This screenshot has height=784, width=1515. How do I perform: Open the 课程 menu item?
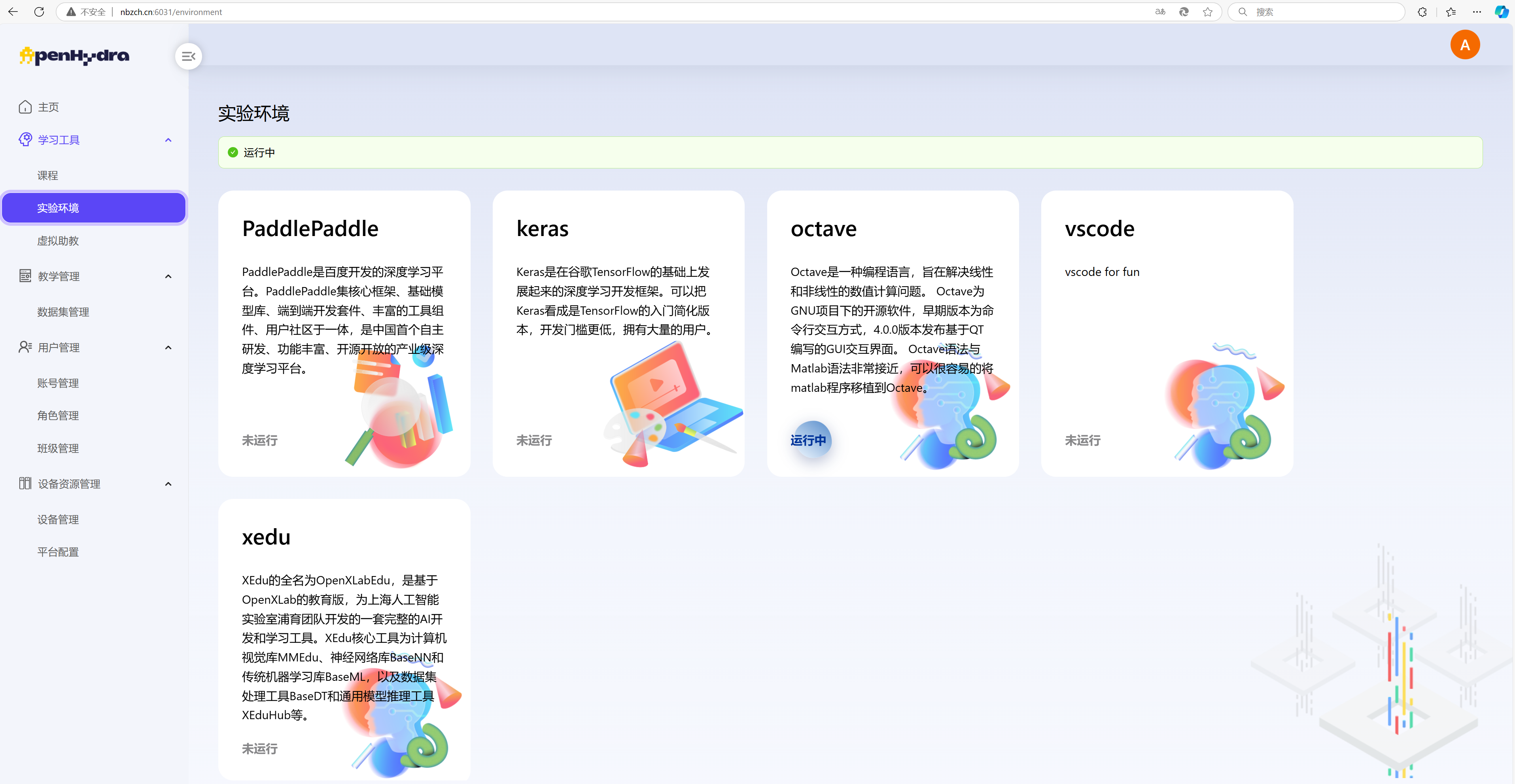pyautogui.click(x=47, y=175)
